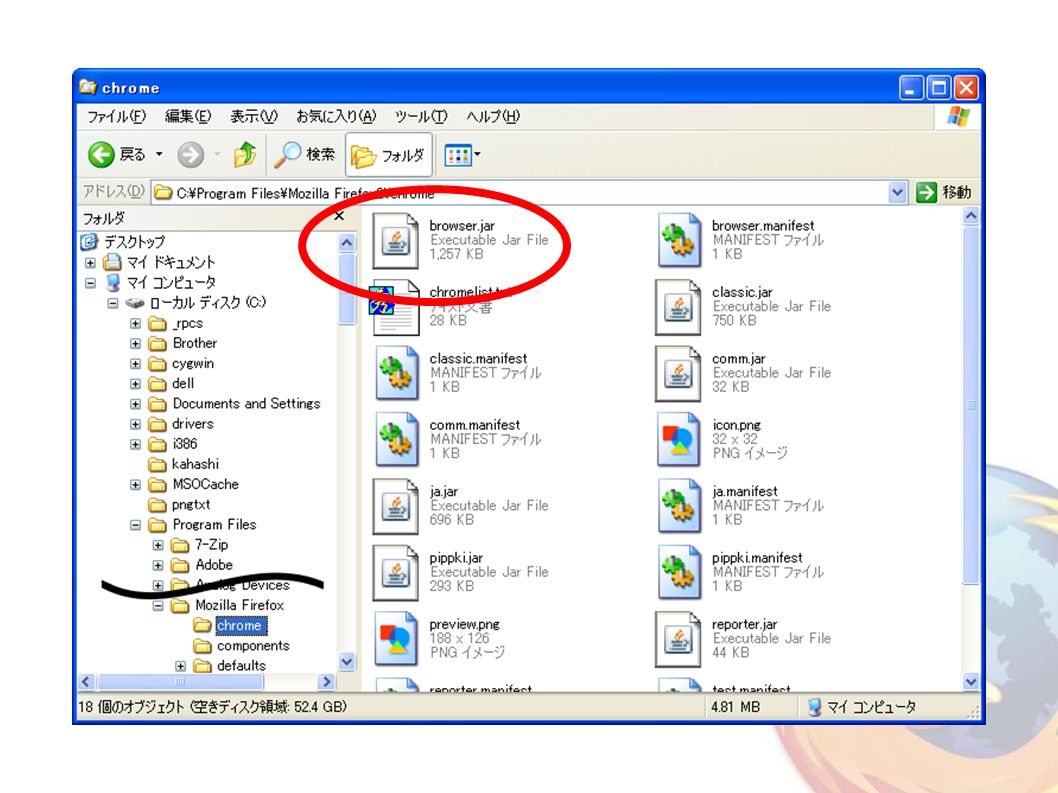
Task: Open the address bar dropdown arrow
Action: point(897,192)
